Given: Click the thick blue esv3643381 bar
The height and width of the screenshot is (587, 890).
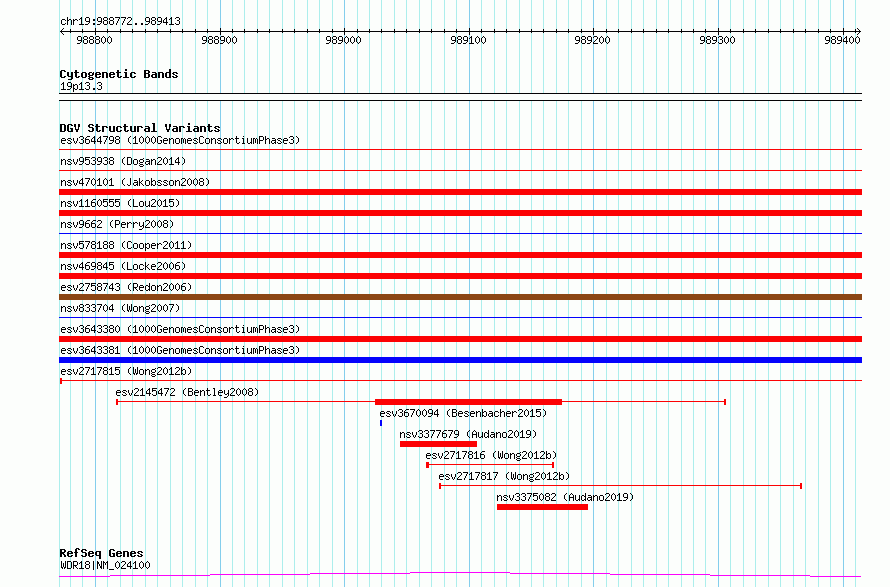Looking at the screenshot, I should [x=460, y=360].
